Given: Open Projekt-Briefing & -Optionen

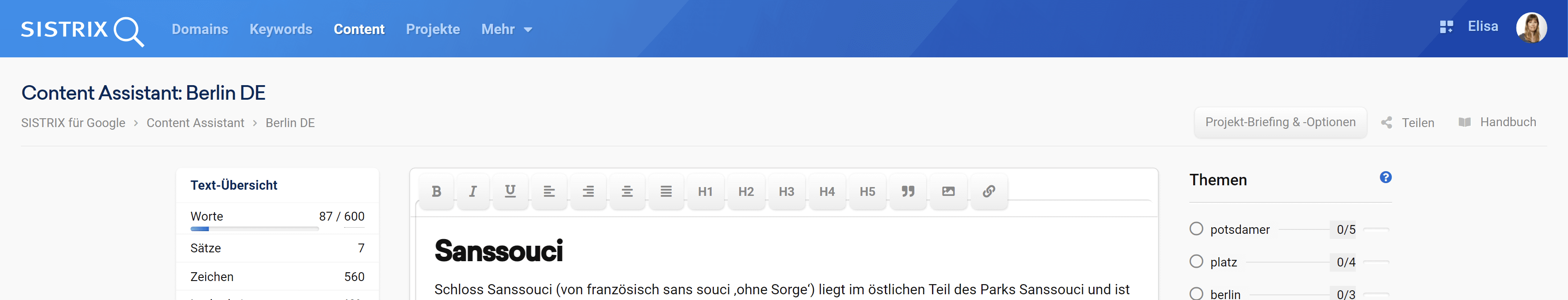Looking at the screenshot, I should (x=1280, y=123).
